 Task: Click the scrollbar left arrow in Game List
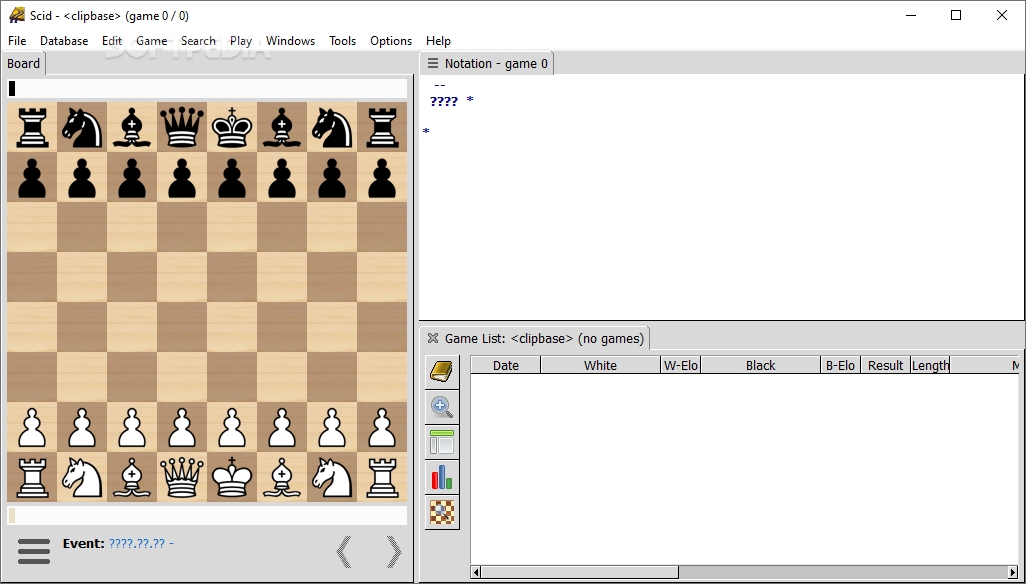click(476, 572)
